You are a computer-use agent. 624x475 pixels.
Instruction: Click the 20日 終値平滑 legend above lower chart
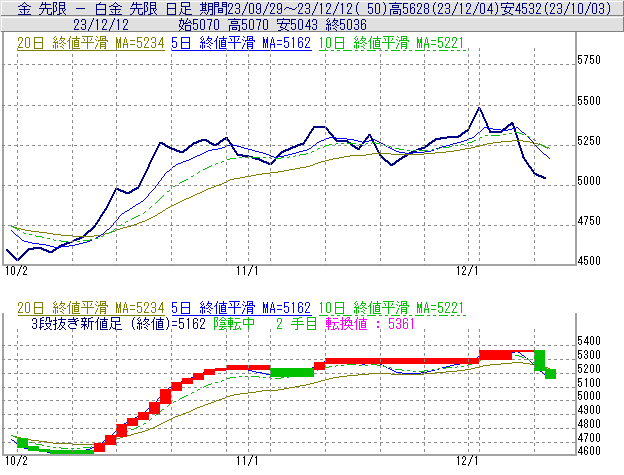(x=91, y=308)
